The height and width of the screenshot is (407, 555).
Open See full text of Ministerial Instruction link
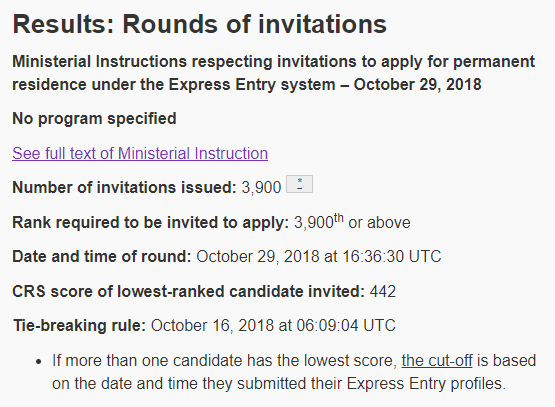click(x=140, y=154)
